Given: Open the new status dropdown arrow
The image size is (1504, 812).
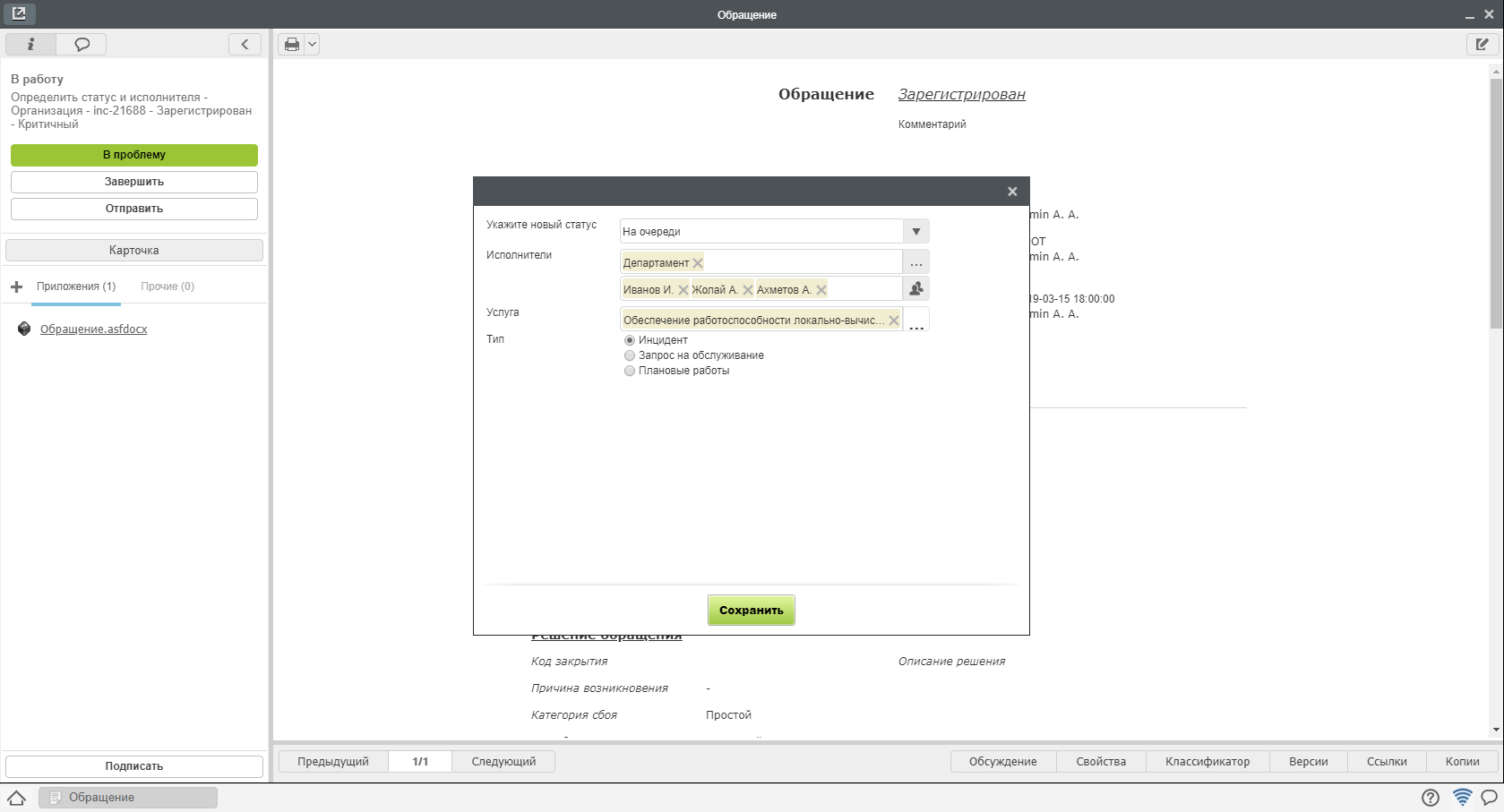Looking at the screenshot, I should [x=915, y=232].
